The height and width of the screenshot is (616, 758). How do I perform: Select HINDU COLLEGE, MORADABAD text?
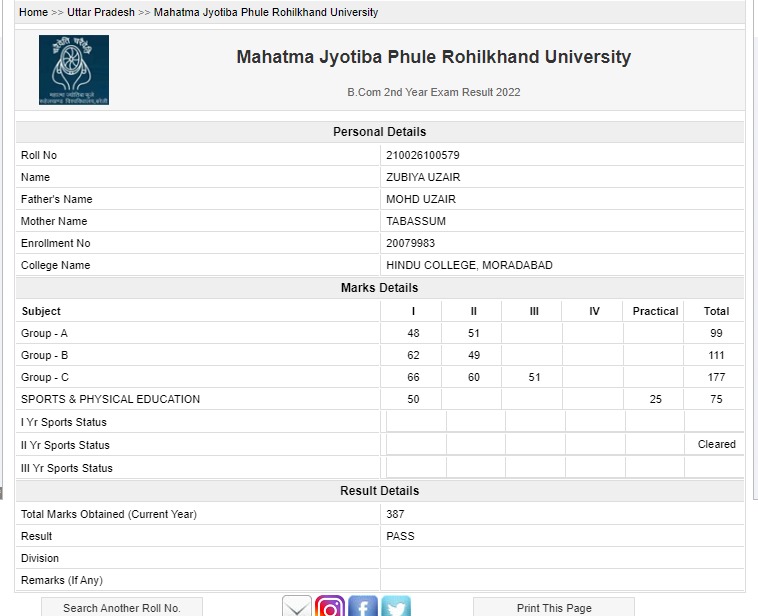click(x=469, y=265)
